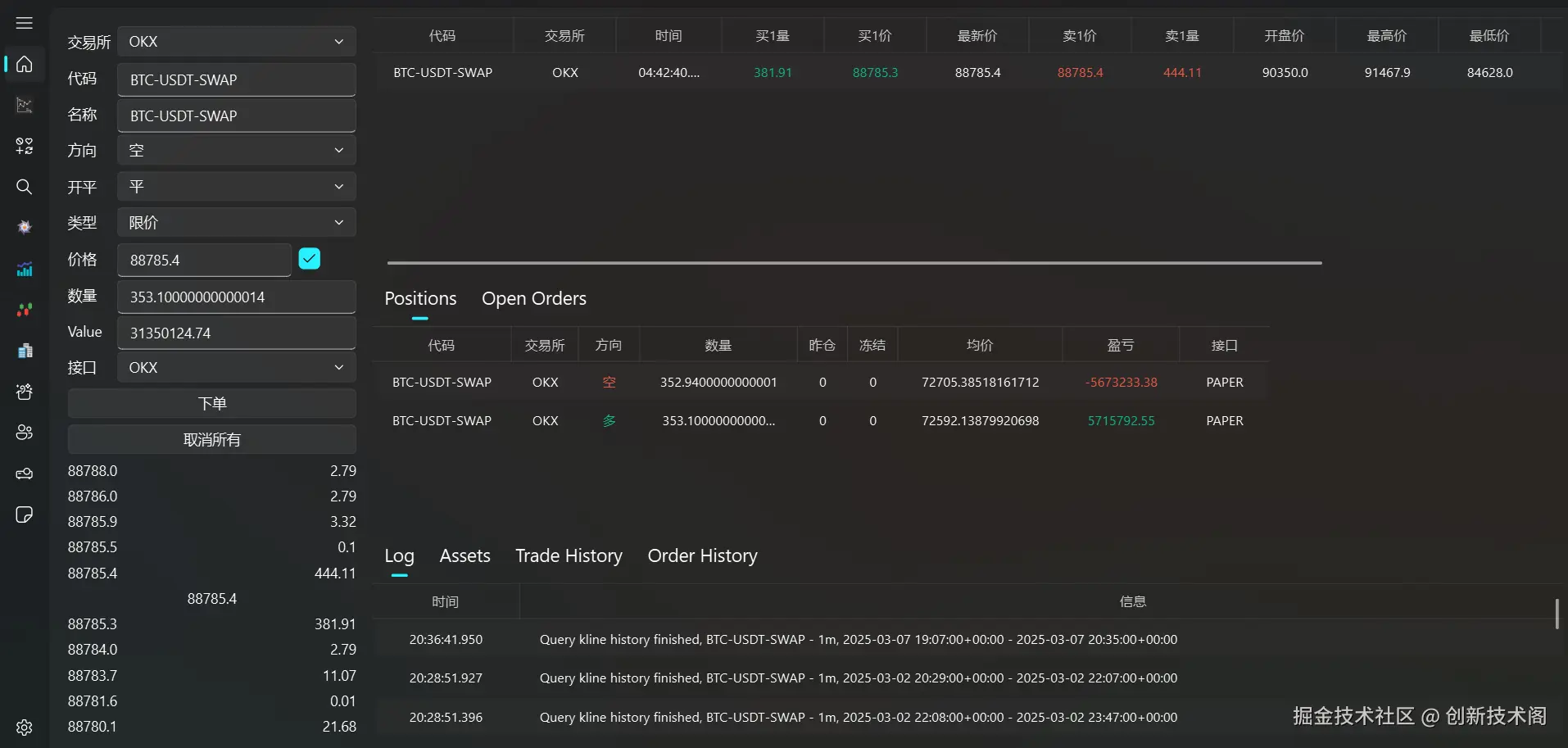Expand the 方向 direction dropdown showing 空
Screen dimensions: 1568x748
point(236,150)
